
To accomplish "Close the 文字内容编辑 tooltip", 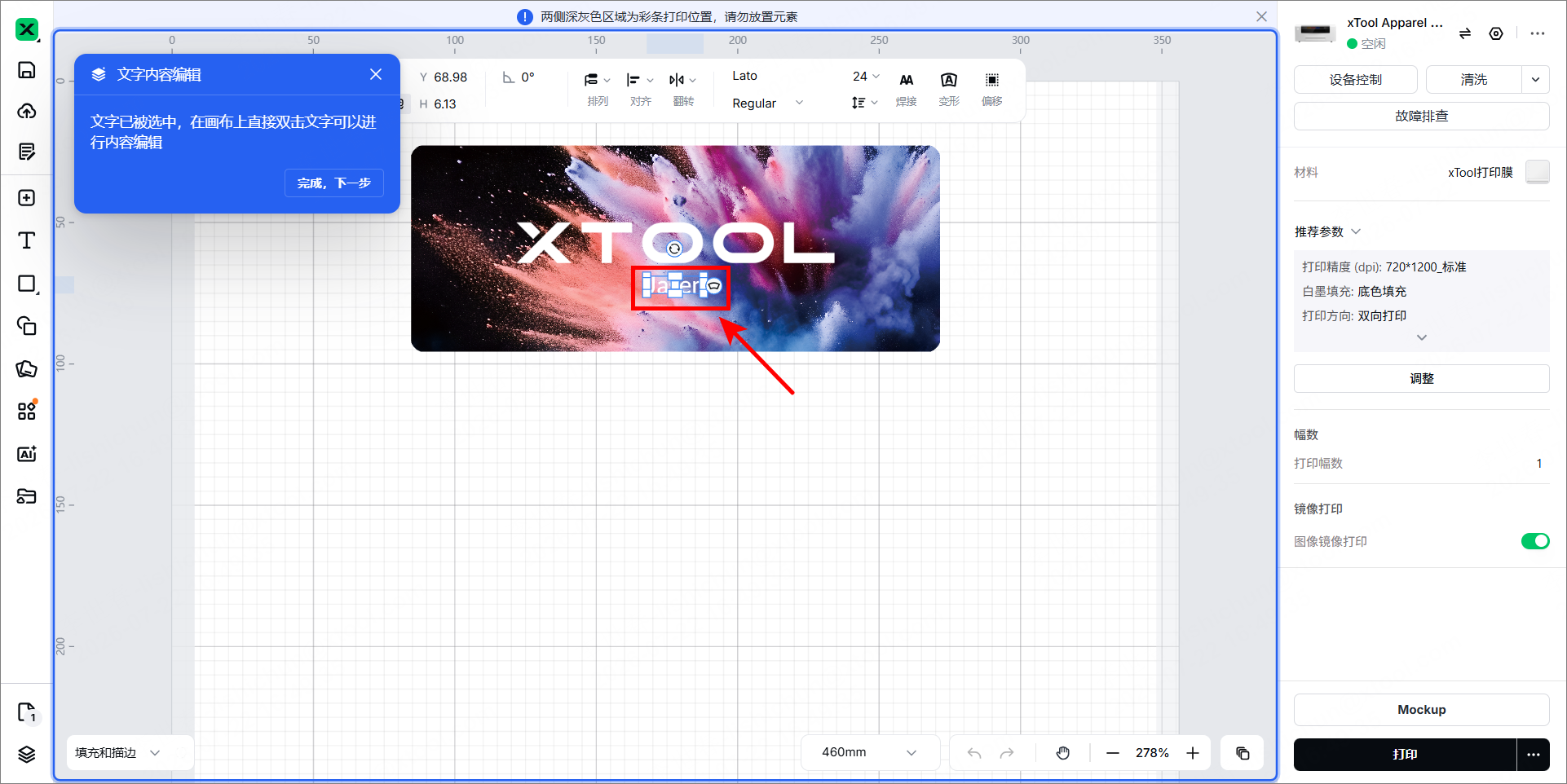I will 376,74.
